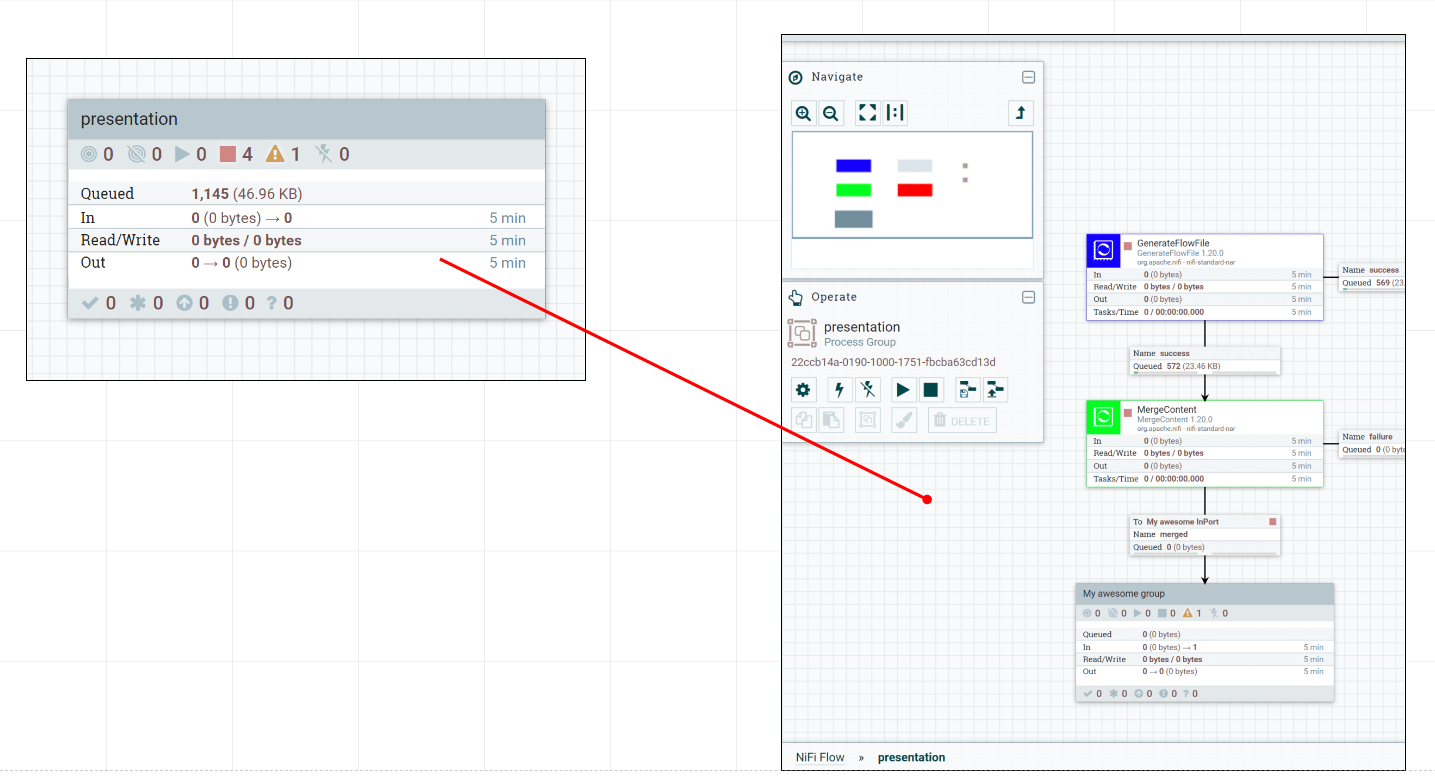Collapse the Navigate panel
Image resolution: width=1435 pixels, height=780 pixels.
coord(1028,77)
